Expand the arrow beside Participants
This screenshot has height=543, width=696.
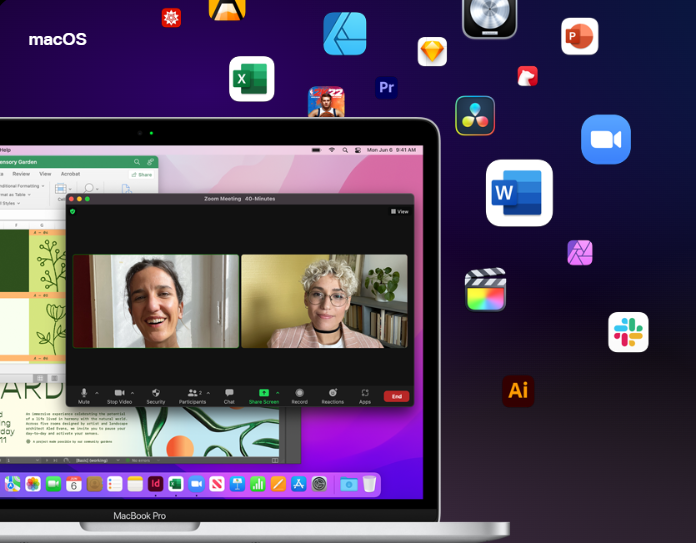pyautogui.click(x=208, y=393)
